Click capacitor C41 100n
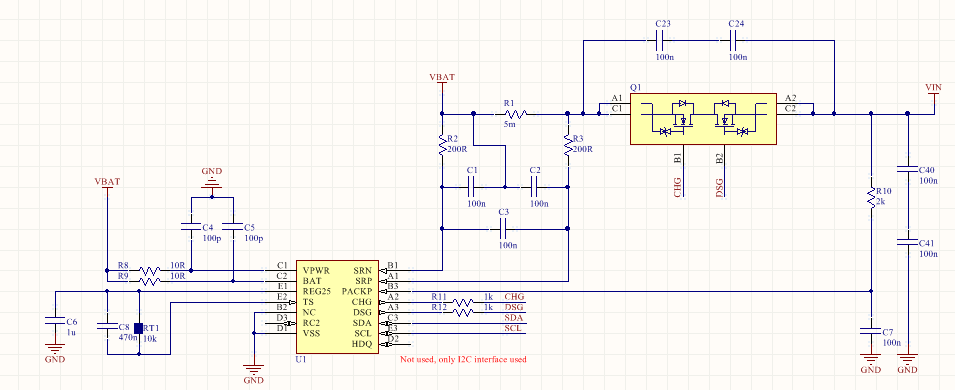 [x=907, y=242]
